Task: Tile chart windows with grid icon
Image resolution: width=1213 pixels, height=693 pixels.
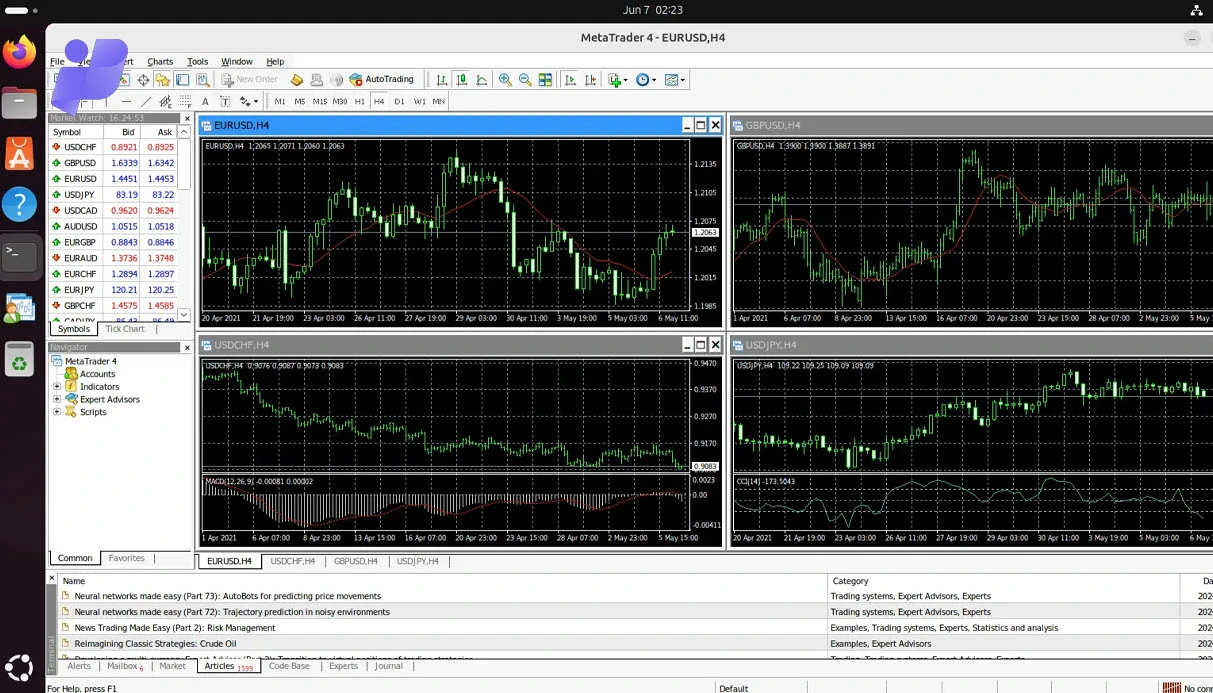Action: [x=545, y=80]
